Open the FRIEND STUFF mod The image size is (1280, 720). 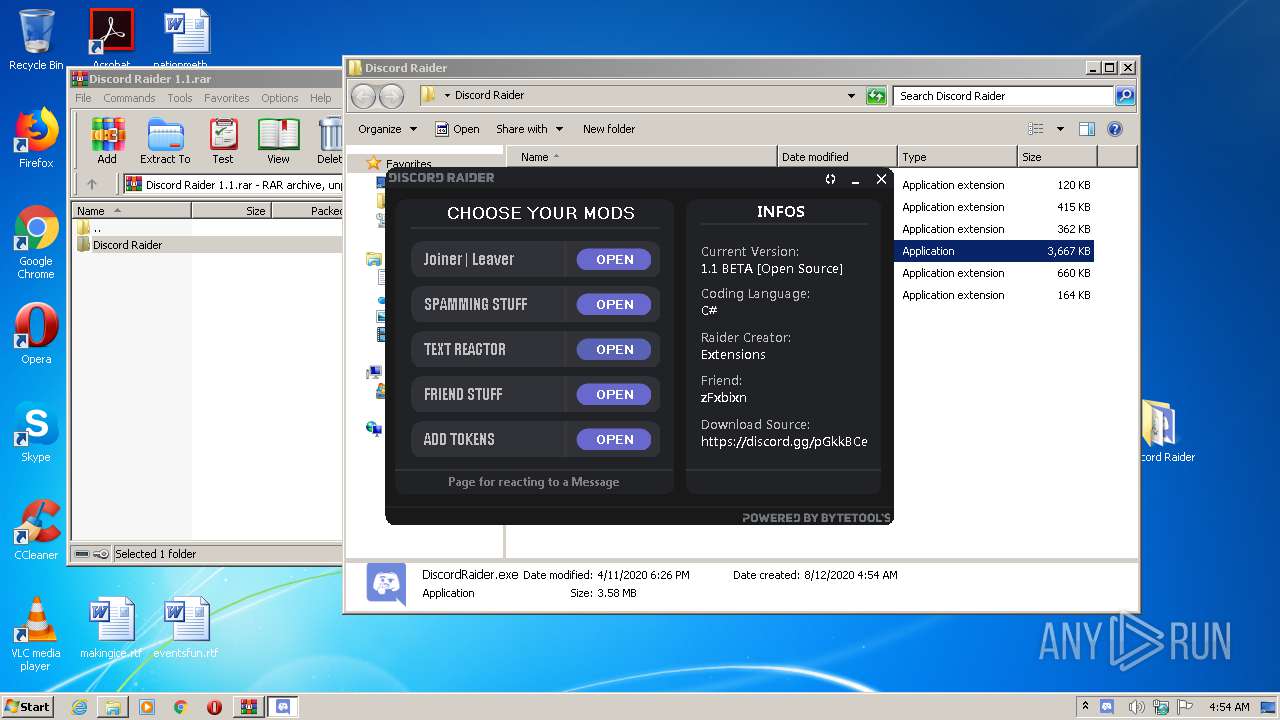coord(614,394)
